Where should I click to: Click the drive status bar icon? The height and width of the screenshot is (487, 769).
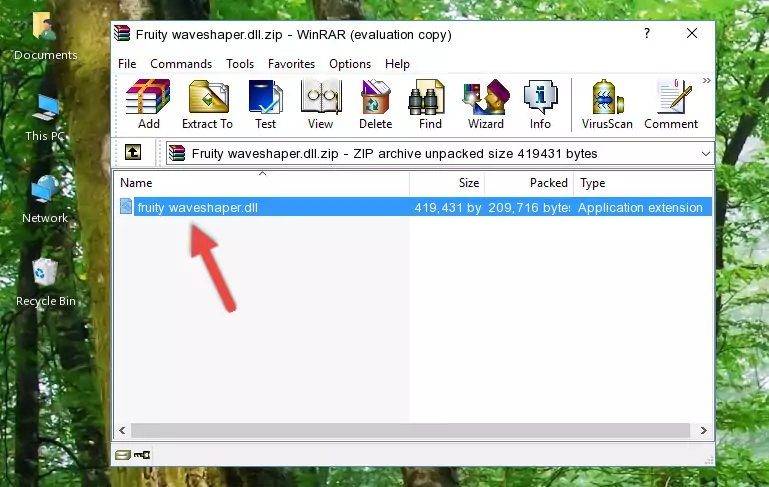123,455
